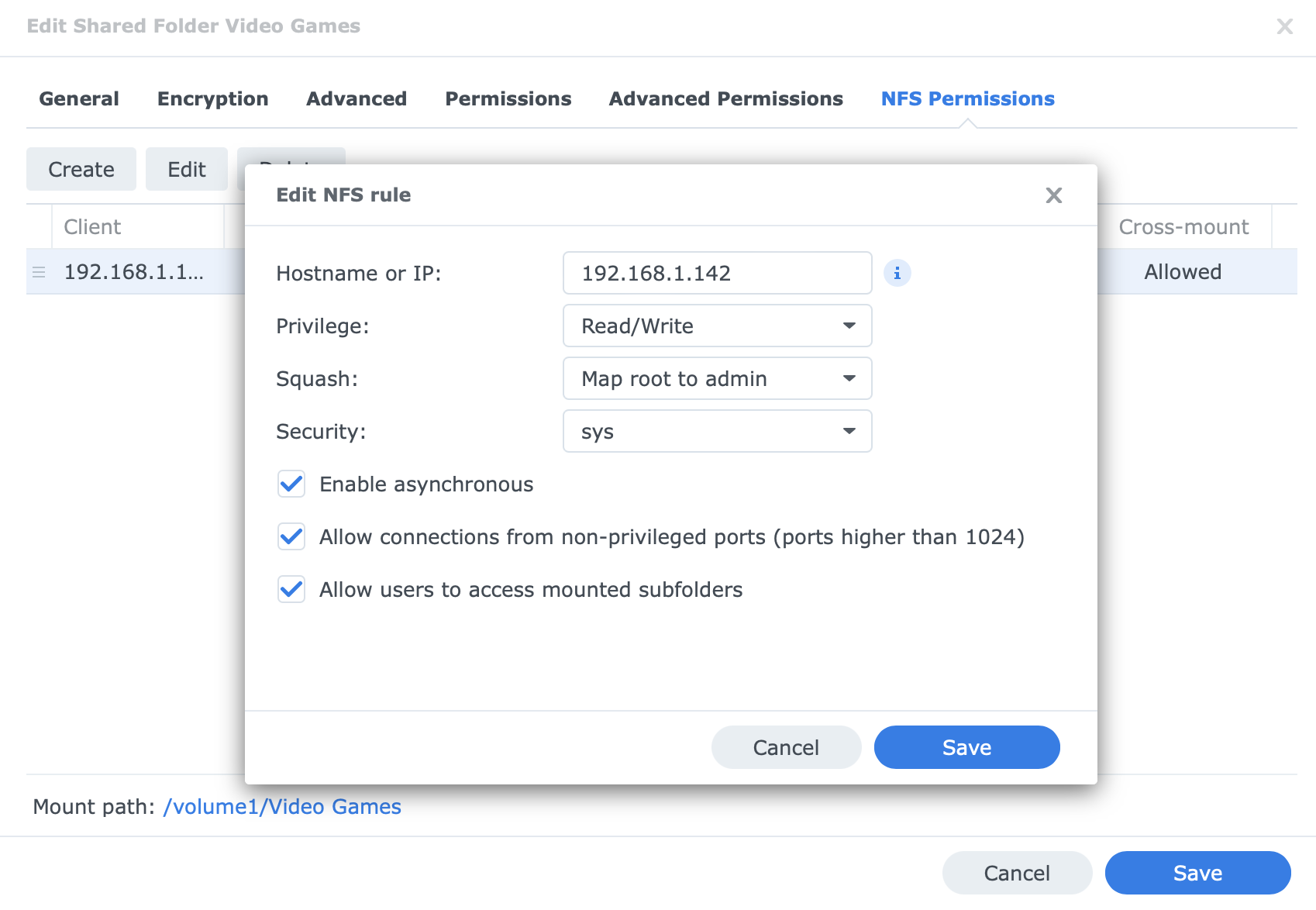Expand the Squash dropdown

[718, 378]
